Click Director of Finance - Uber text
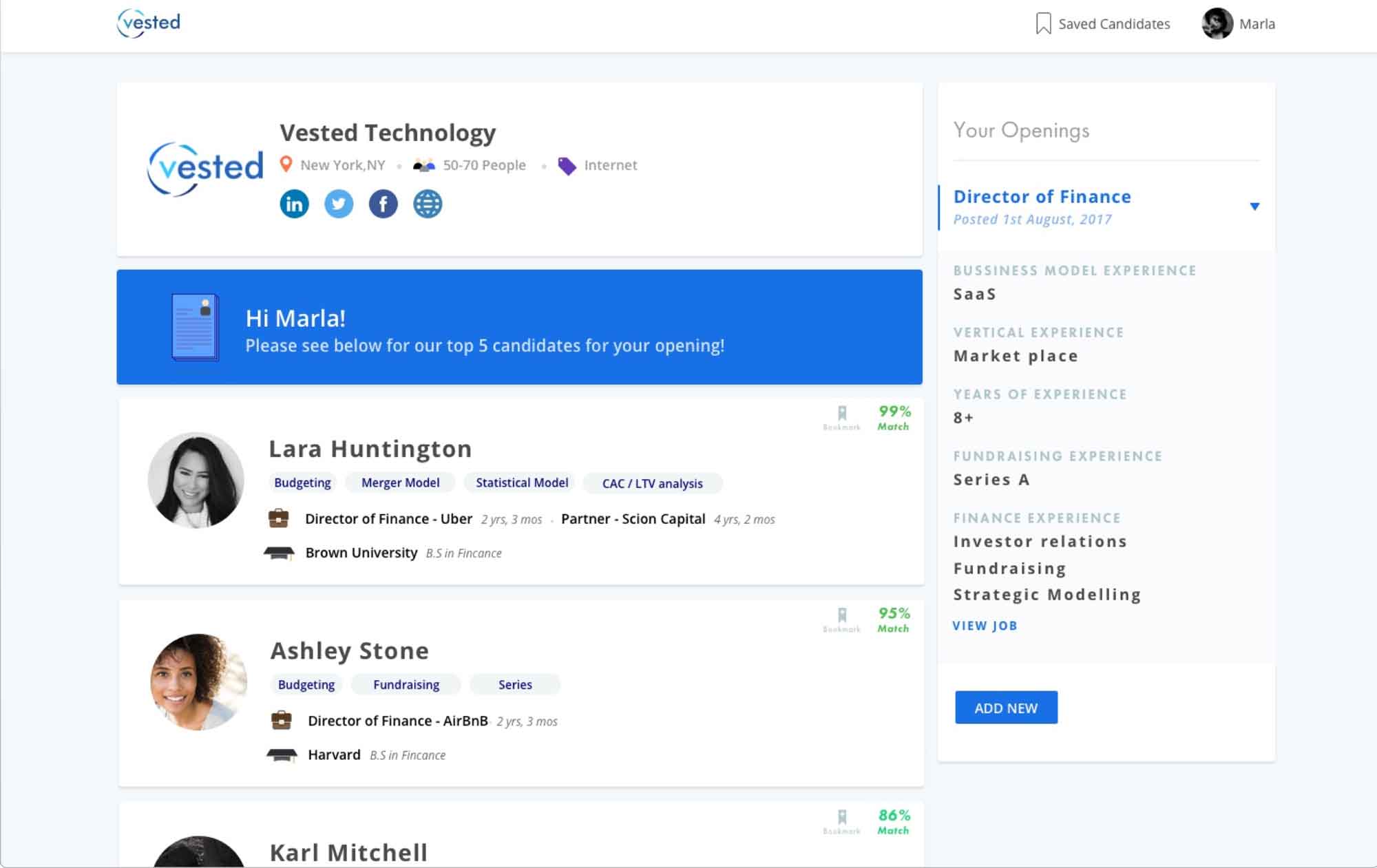Viewport: 1377px width, 868px height. pos(388,519)
